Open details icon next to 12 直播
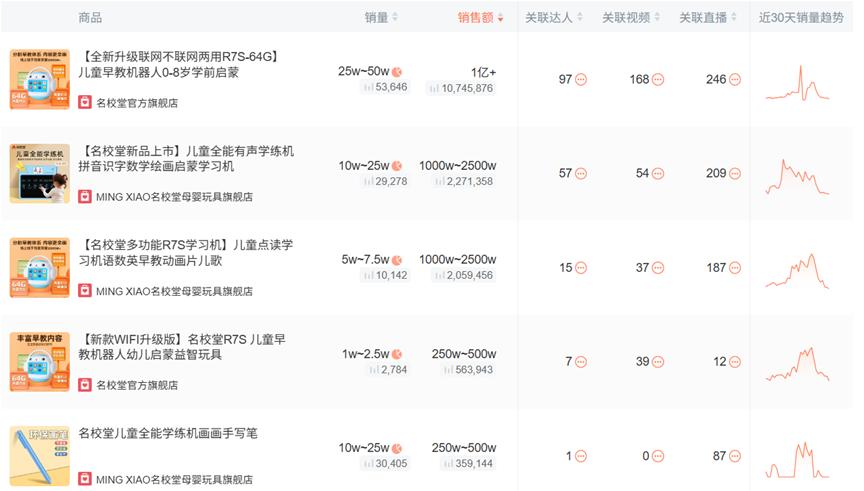The height and width of the screenshot is (491, 864). 735,362
